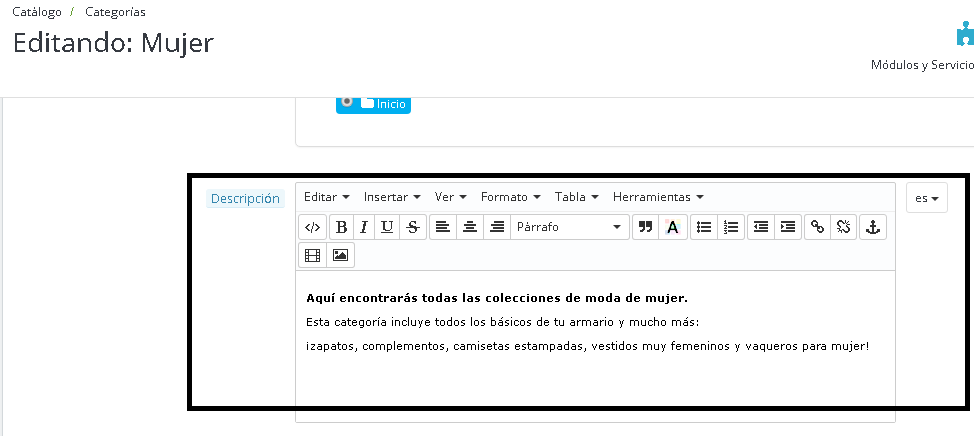Click the line 'Esta categoría incluye todos los básicos'
Screen dimensions: 974x436
503,322
